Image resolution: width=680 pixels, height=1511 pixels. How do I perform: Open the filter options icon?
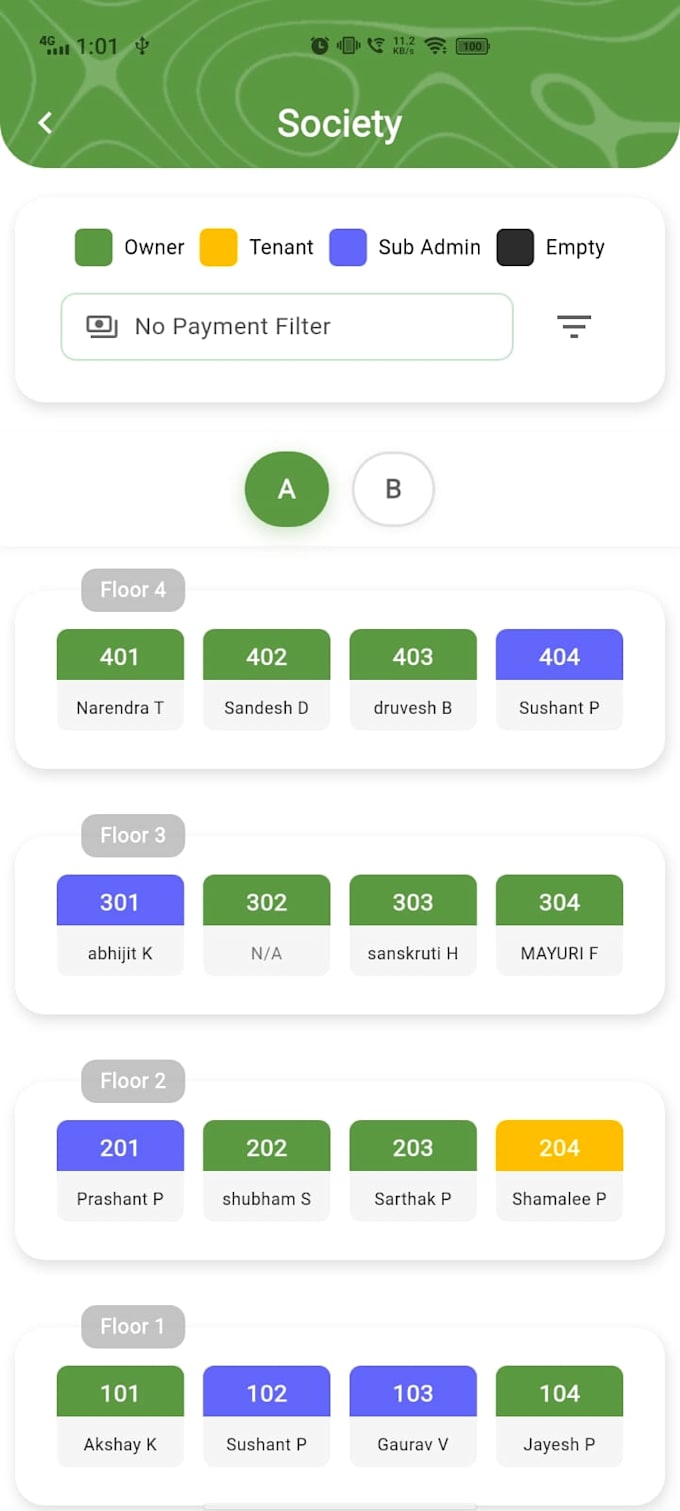(574, 326)
